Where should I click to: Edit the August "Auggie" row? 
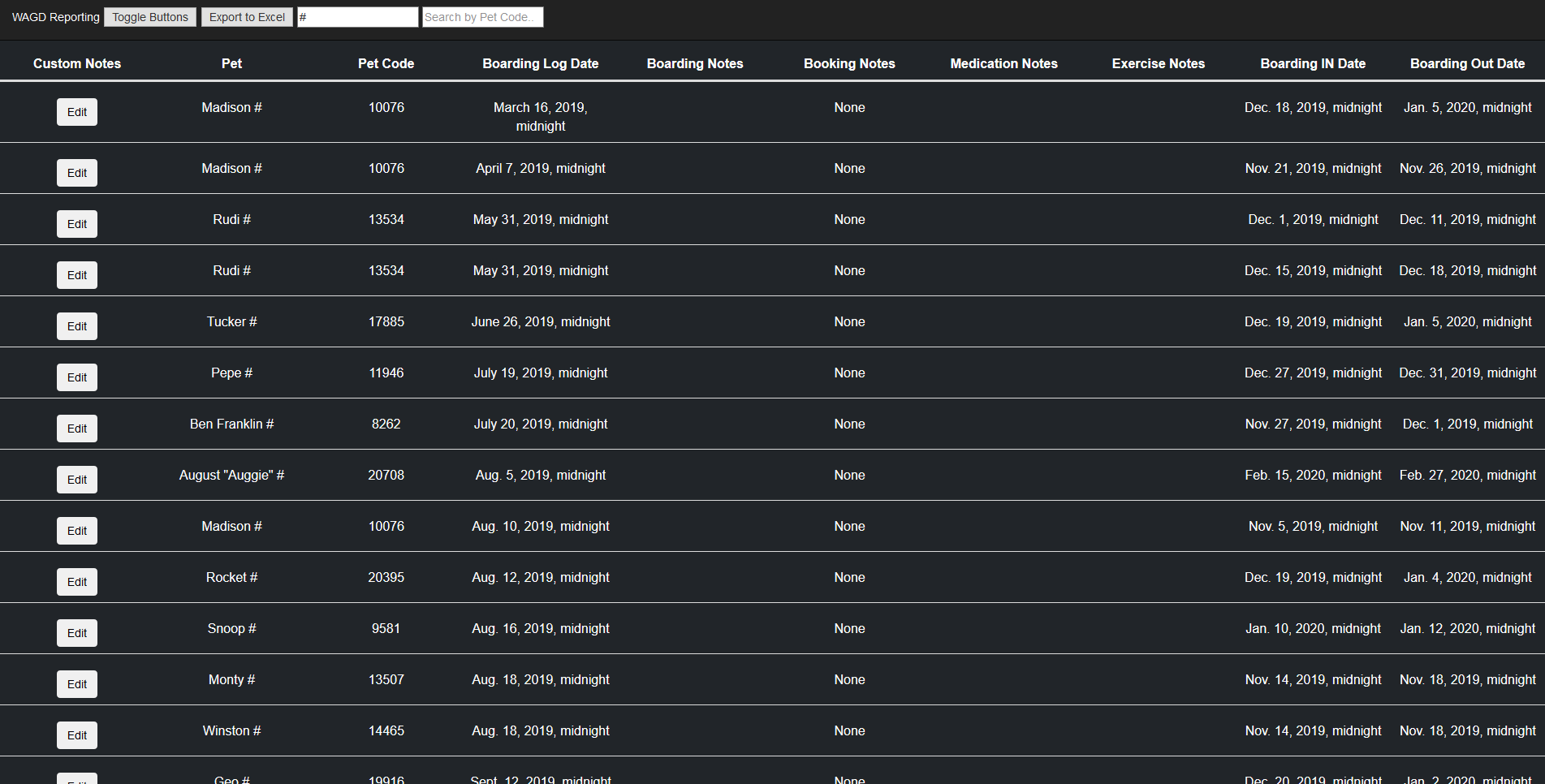pos(77,480)
